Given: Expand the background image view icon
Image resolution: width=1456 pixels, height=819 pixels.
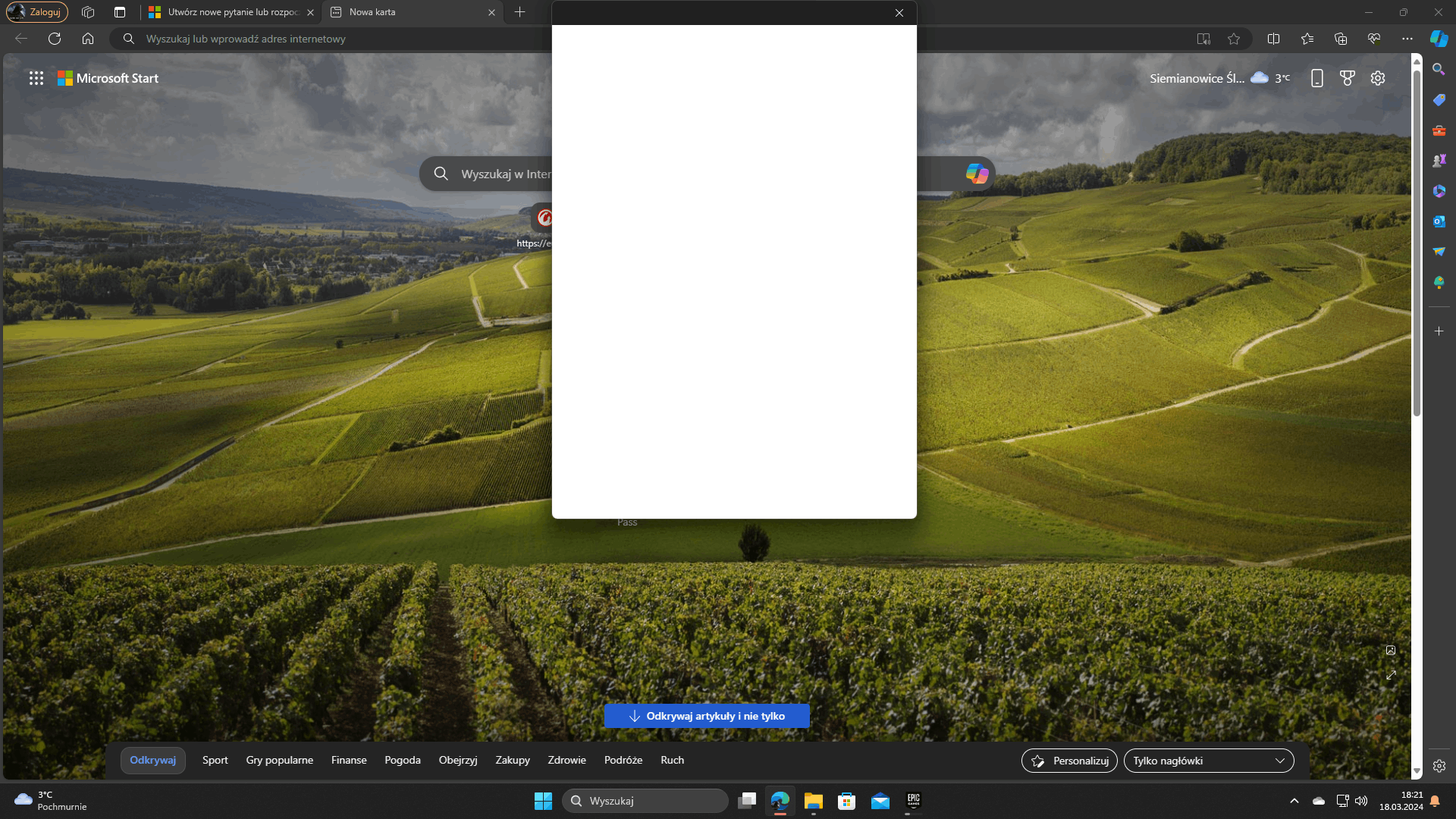Looking at the screenshot, I should click(x=1391, y=675).
